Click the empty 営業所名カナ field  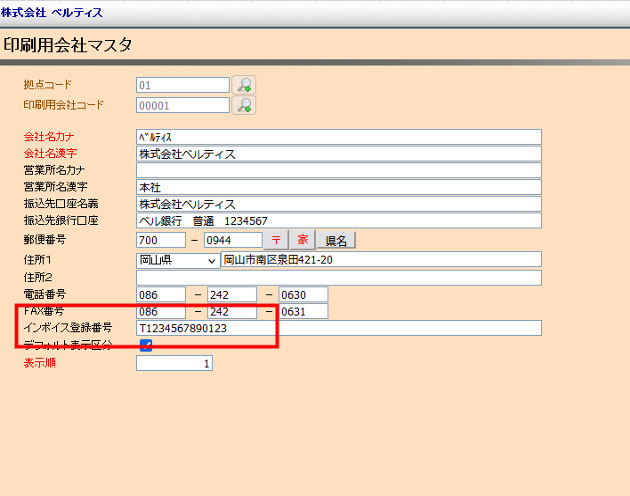pyautogui.click(x=338, y=171)
